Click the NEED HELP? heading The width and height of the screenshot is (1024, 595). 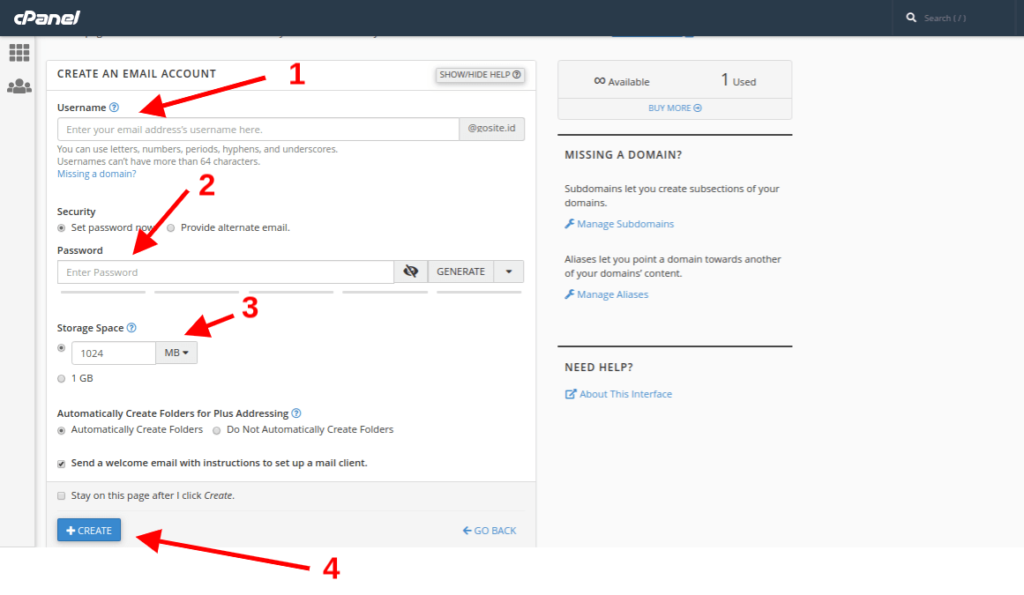pyautogui.click(x=599, y=367)
